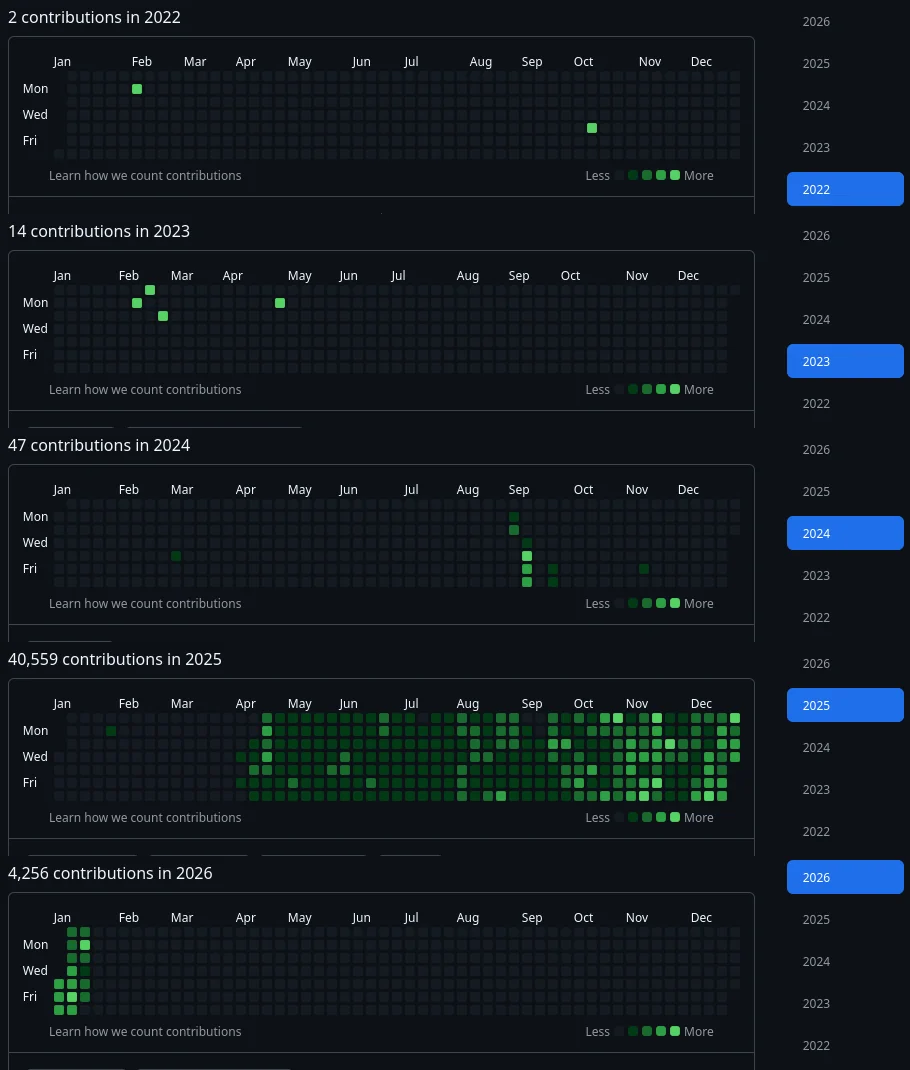Click the dark green March cell in 2024 graph

tap(176, 556)
